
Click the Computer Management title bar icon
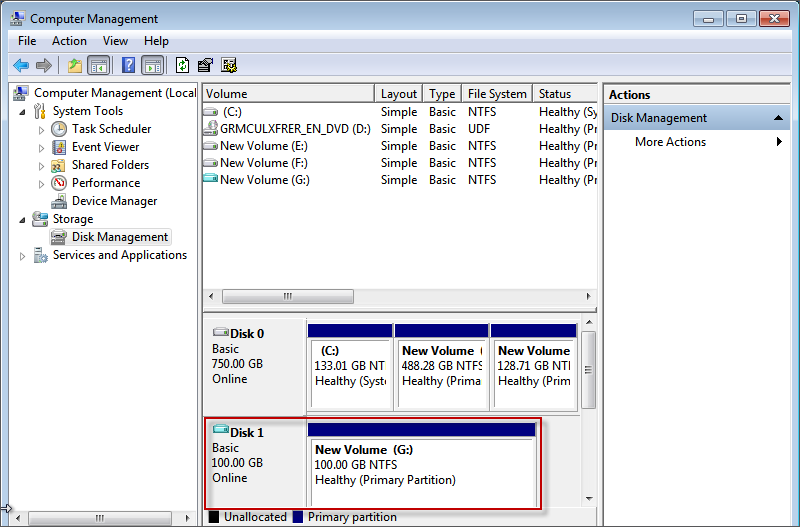[17, 18]
